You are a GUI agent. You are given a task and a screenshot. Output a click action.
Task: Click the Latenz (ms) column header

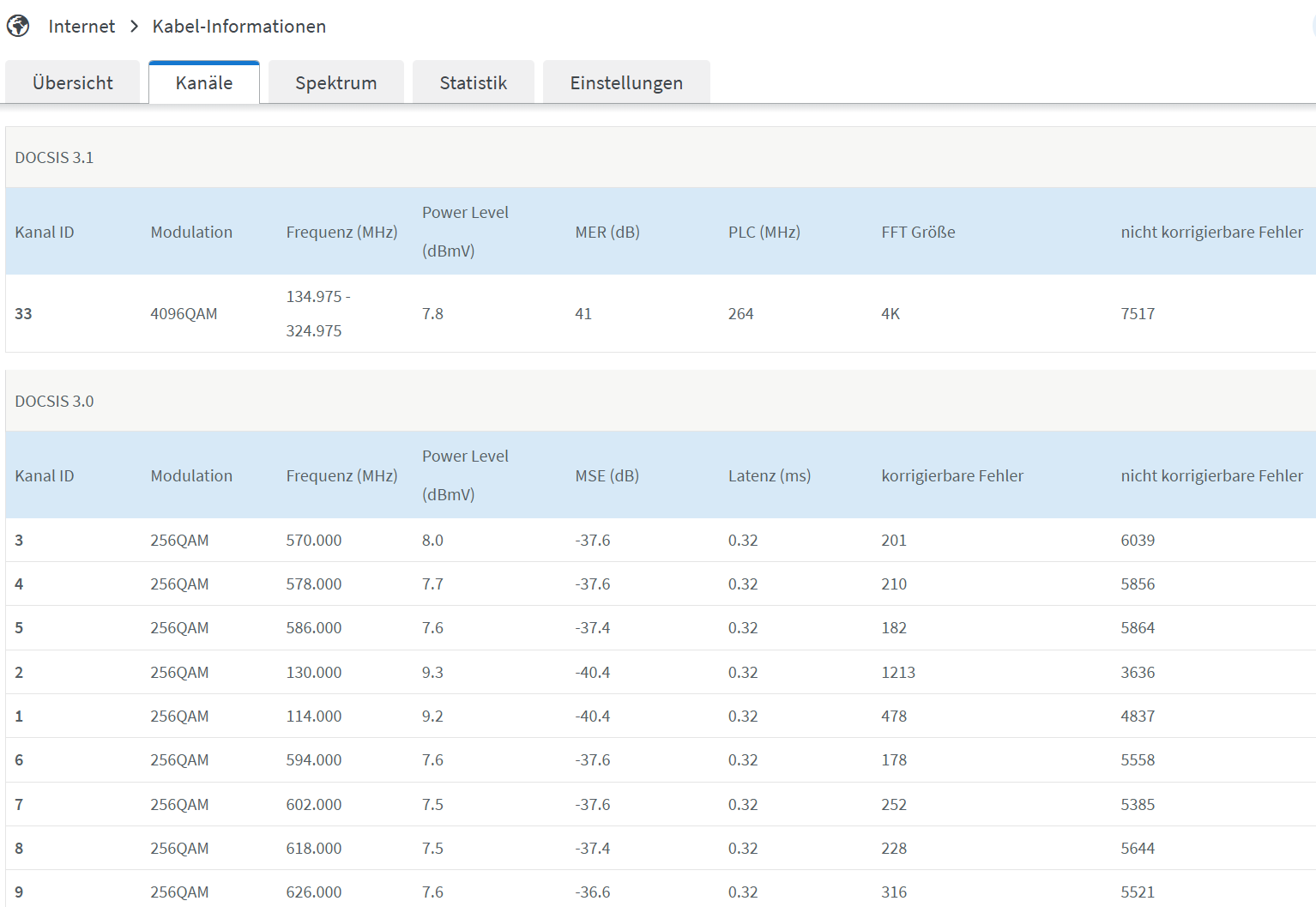tap(770, 475)
